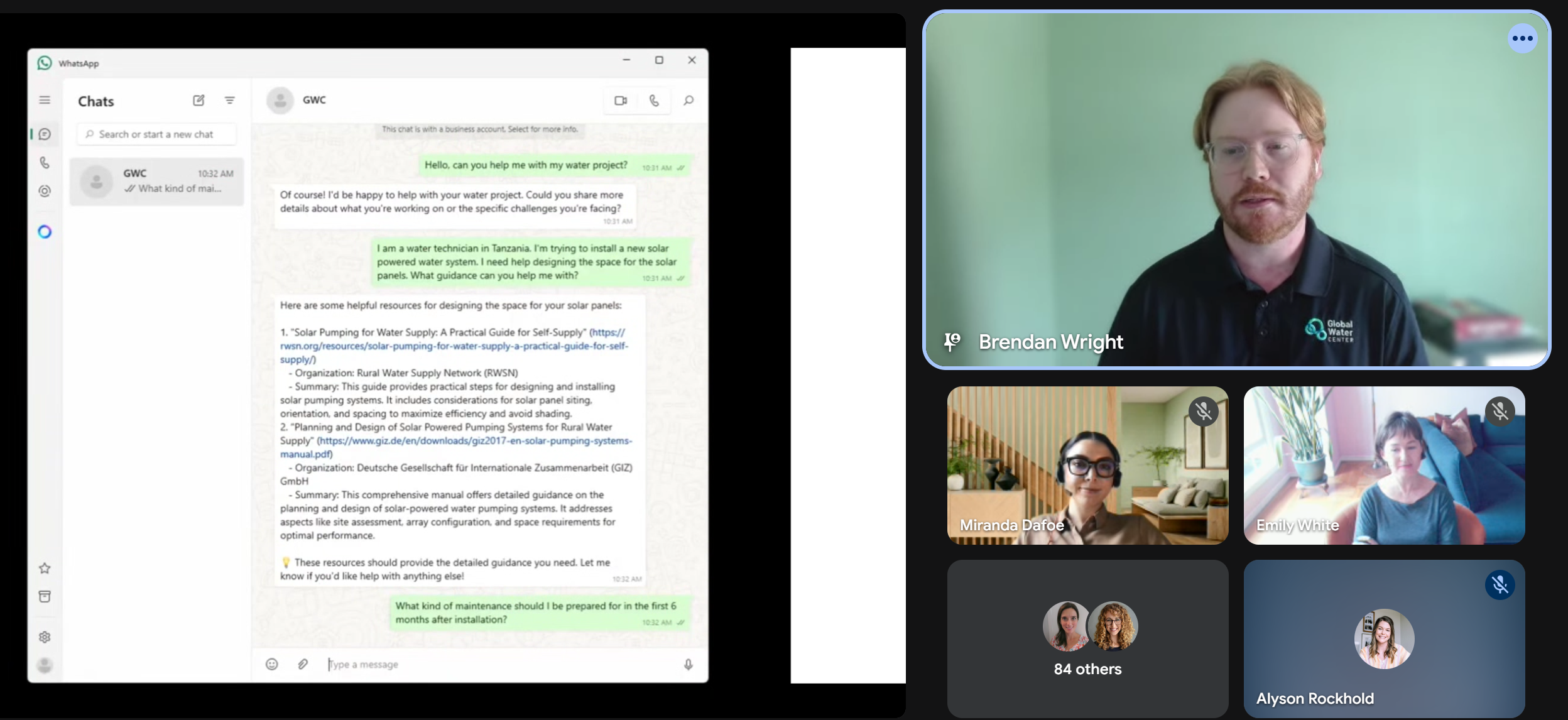Start a voice call with GWC
1568x720 pixels.
pyautogui.click(x=654, y=101)
